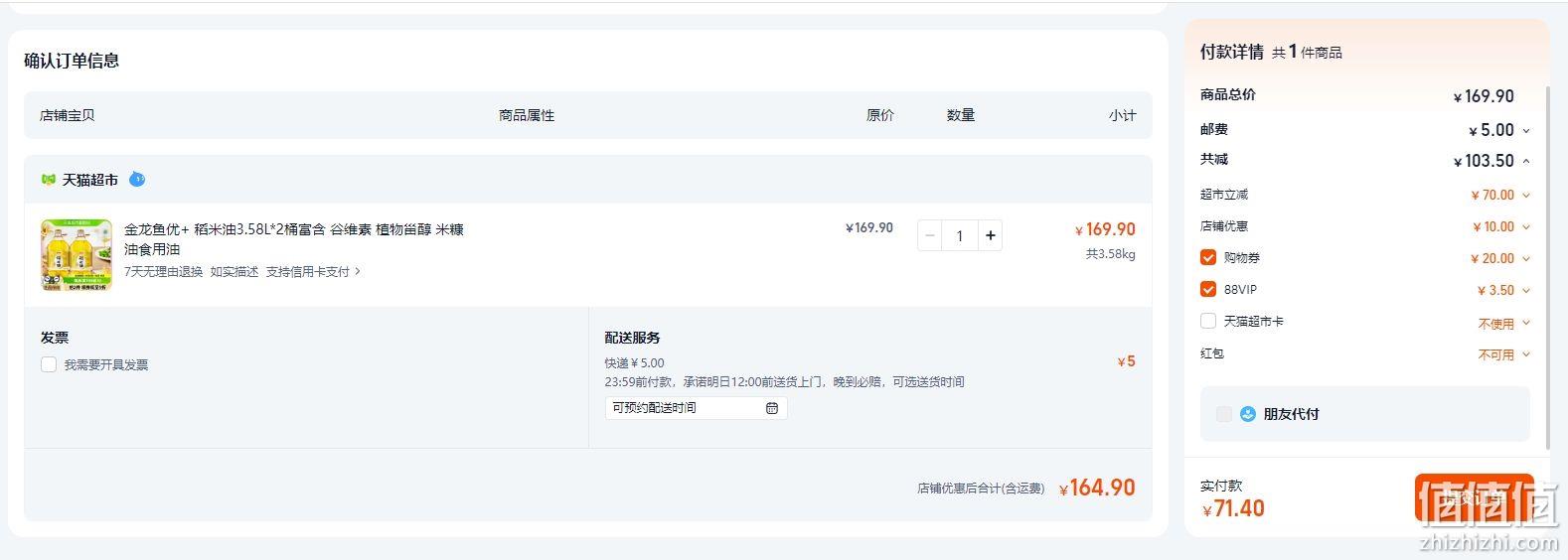Screen dimensions: 1568x560
Task: Click the 商品总价 ¥169.90 value
Action: click(1484, 96)
